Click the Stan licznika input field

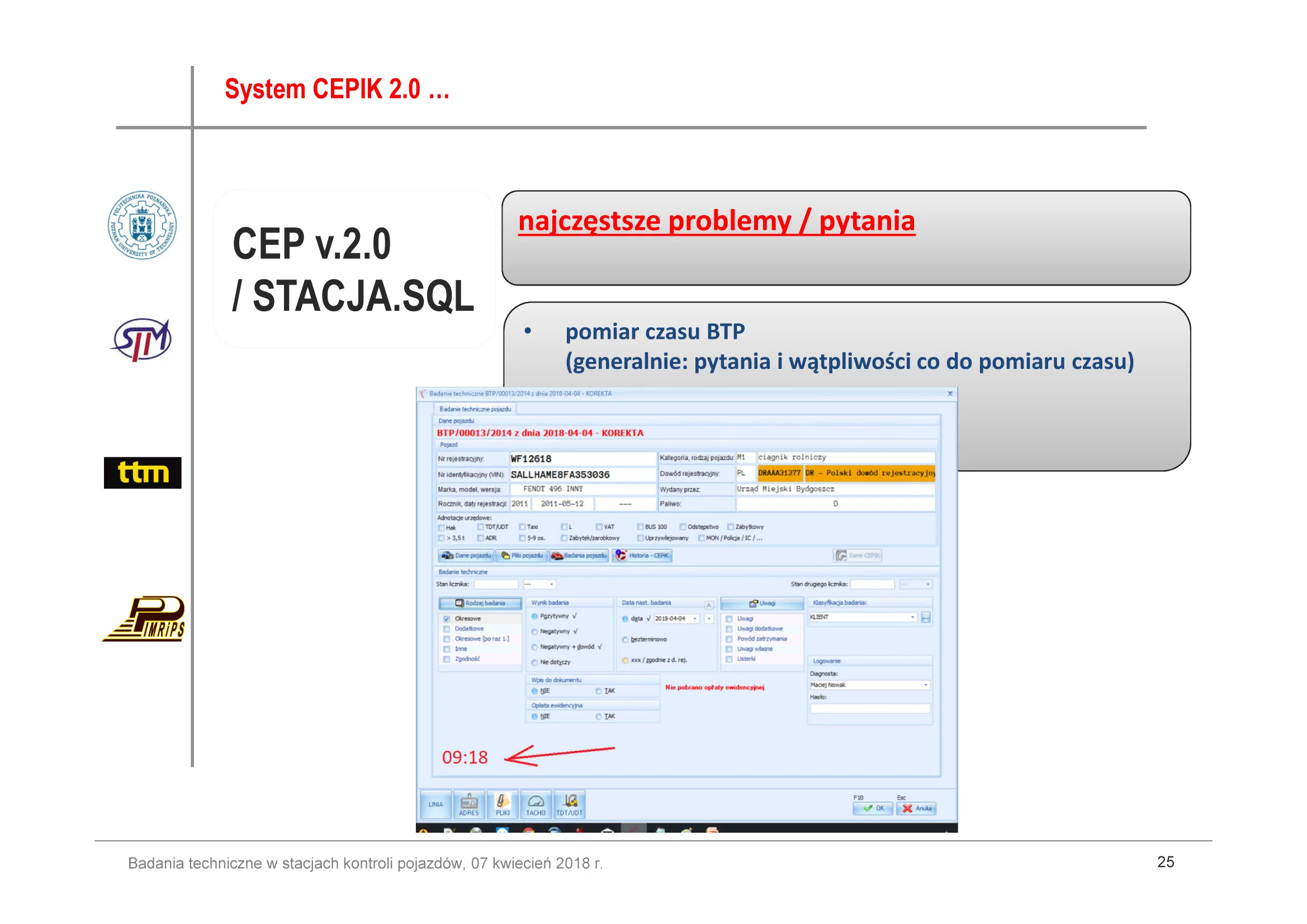coord(496,584)
